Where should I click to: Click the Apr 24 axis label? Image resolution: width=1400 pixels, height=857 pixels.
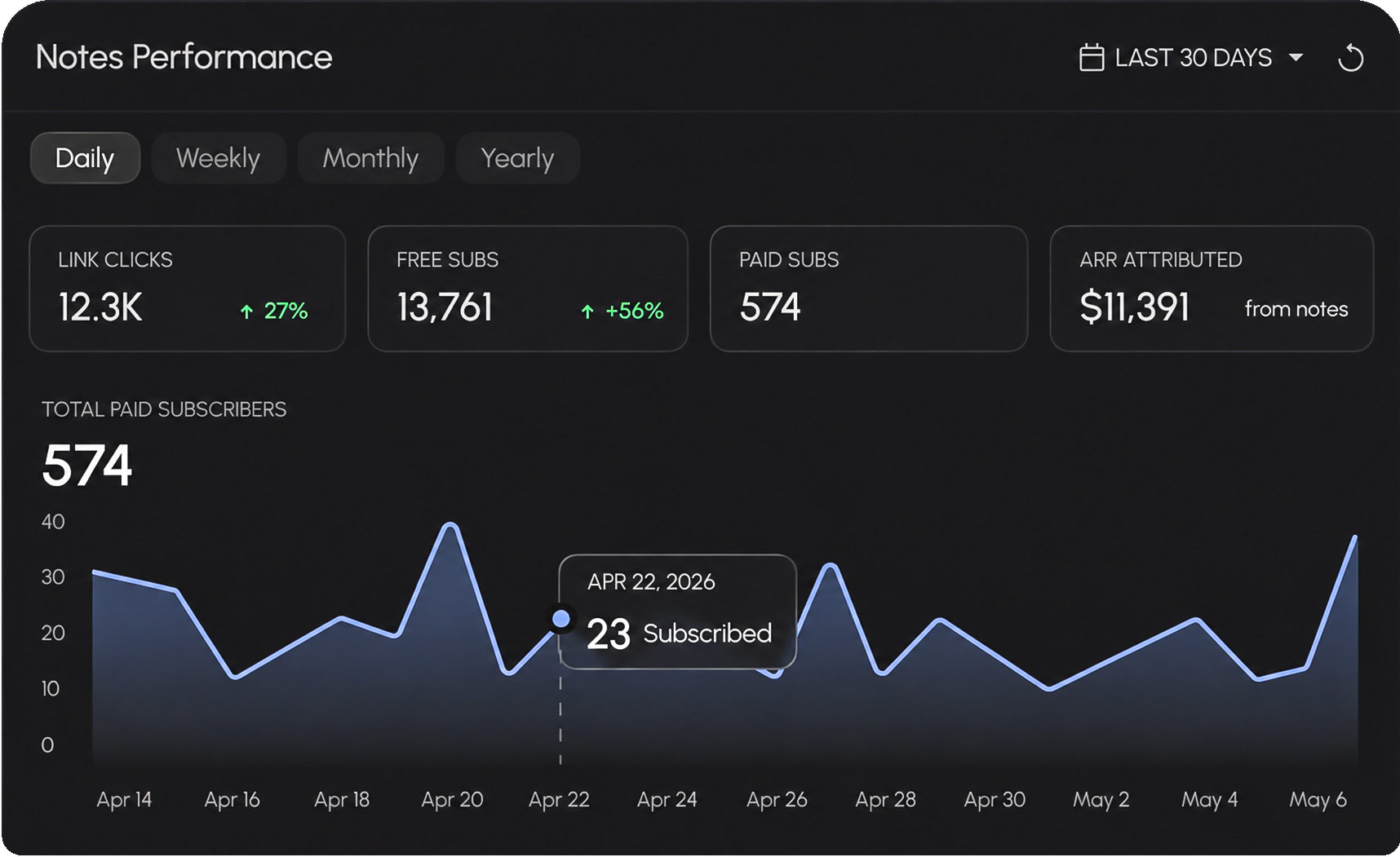click(x=667, y=800)
